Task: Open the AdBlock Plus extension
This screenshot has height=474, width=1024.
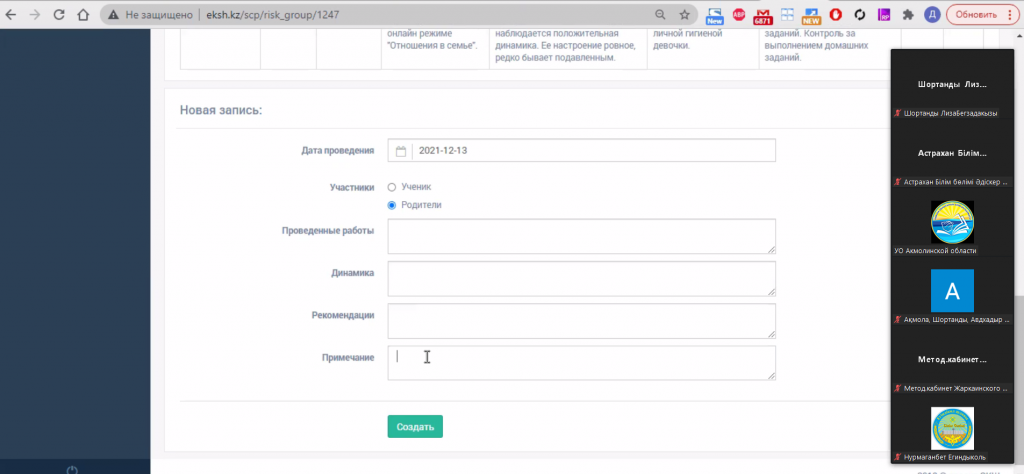Action: point(739,14)
